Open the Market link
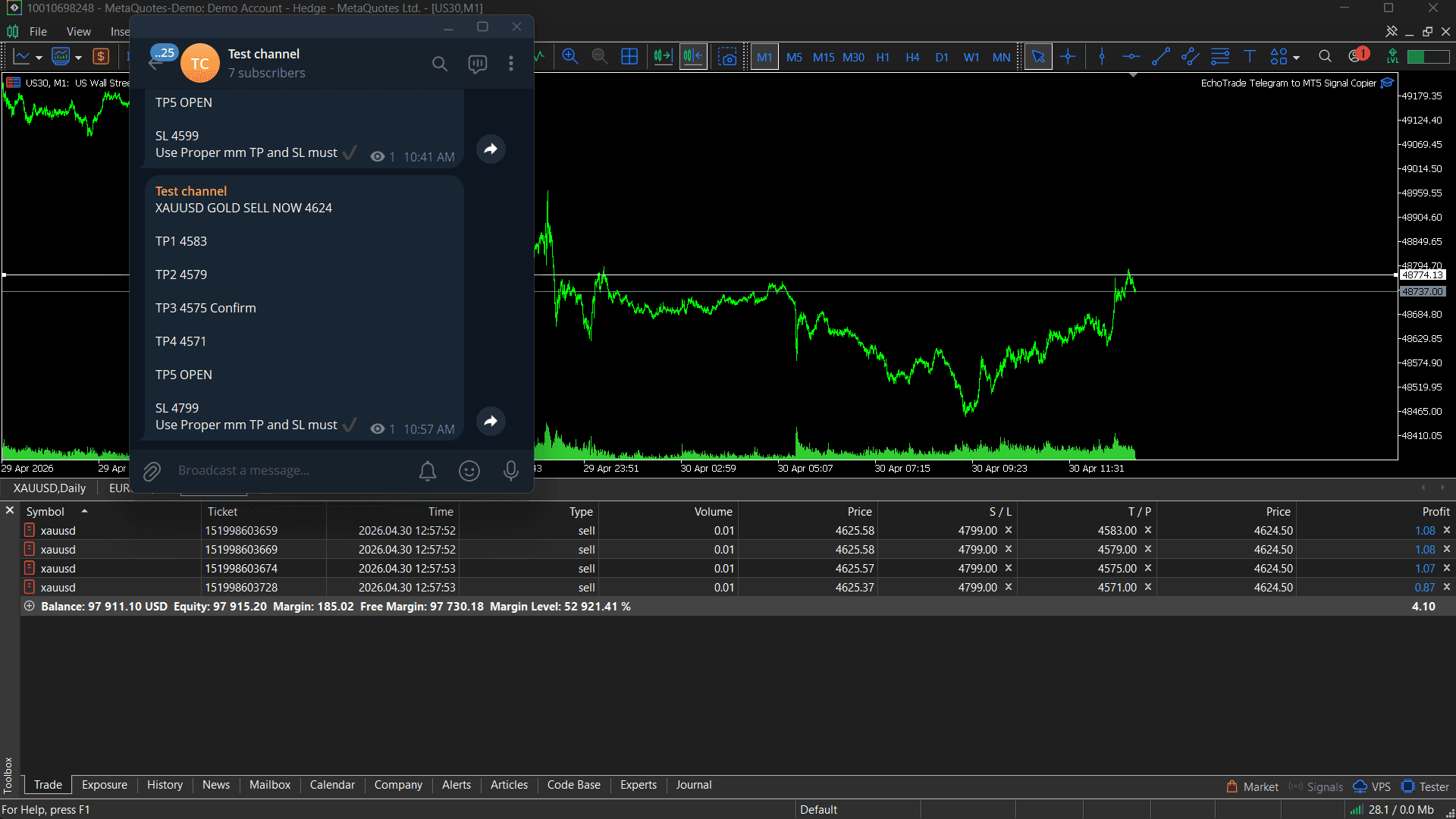 click(1253, 787)
